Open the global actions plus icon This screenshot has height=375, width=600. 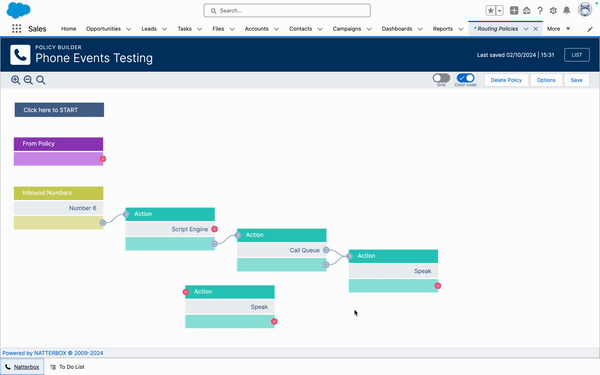point(514,11)
